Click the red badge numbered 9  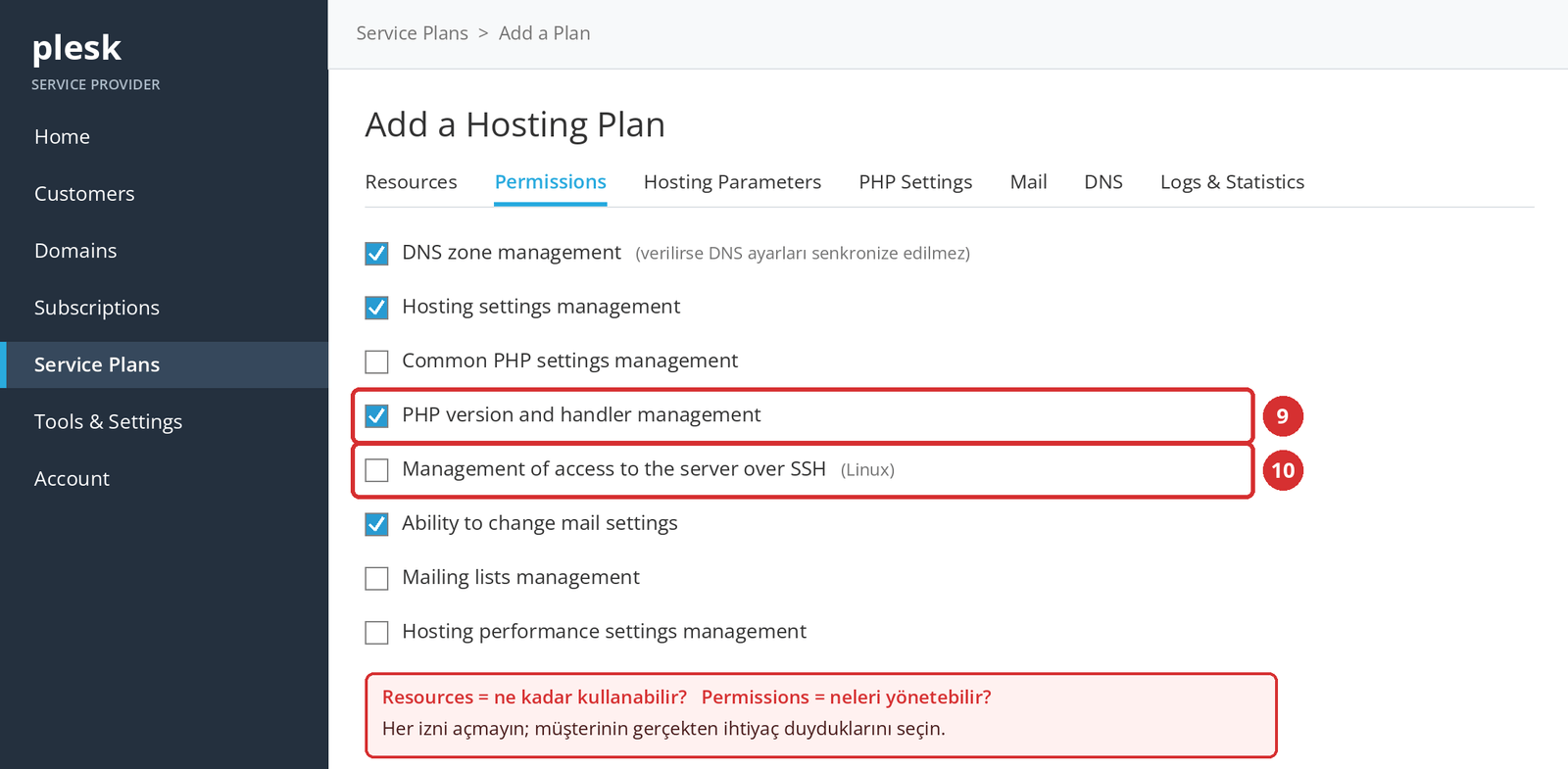[x=1282, y=416]
